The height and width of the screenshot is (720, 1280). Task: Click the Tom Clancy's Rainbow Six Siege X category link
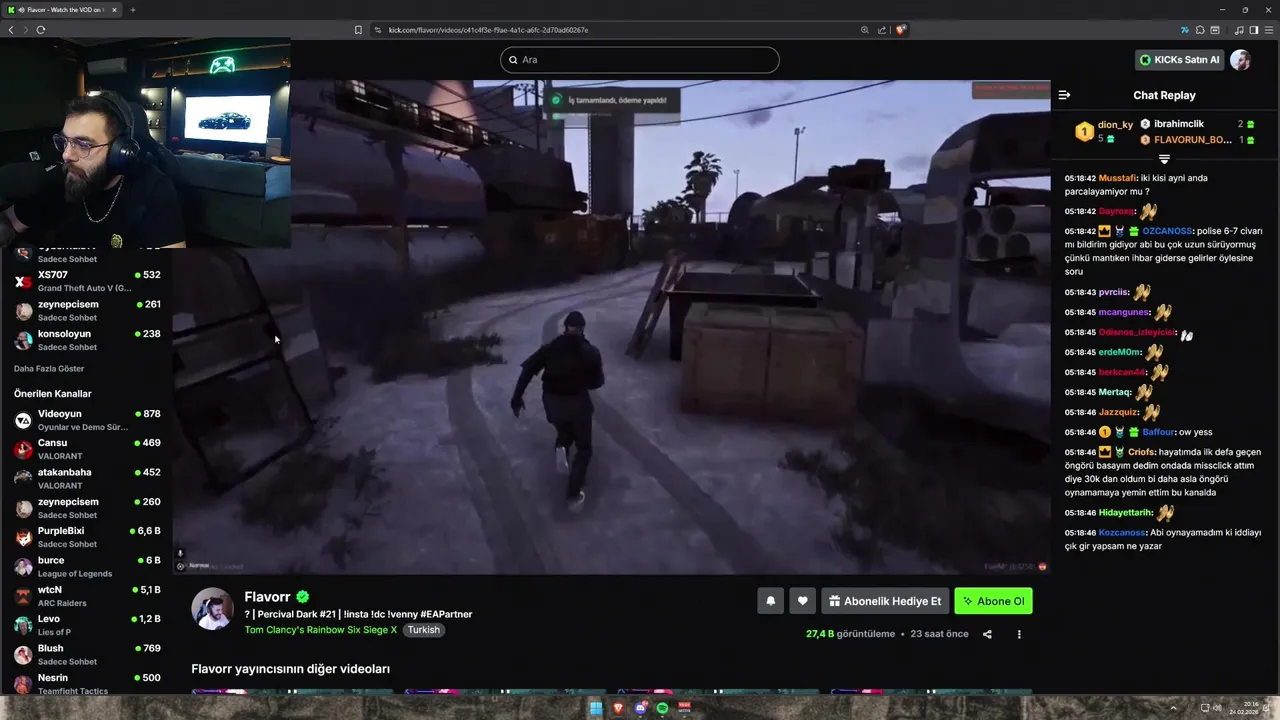(321, 630)
